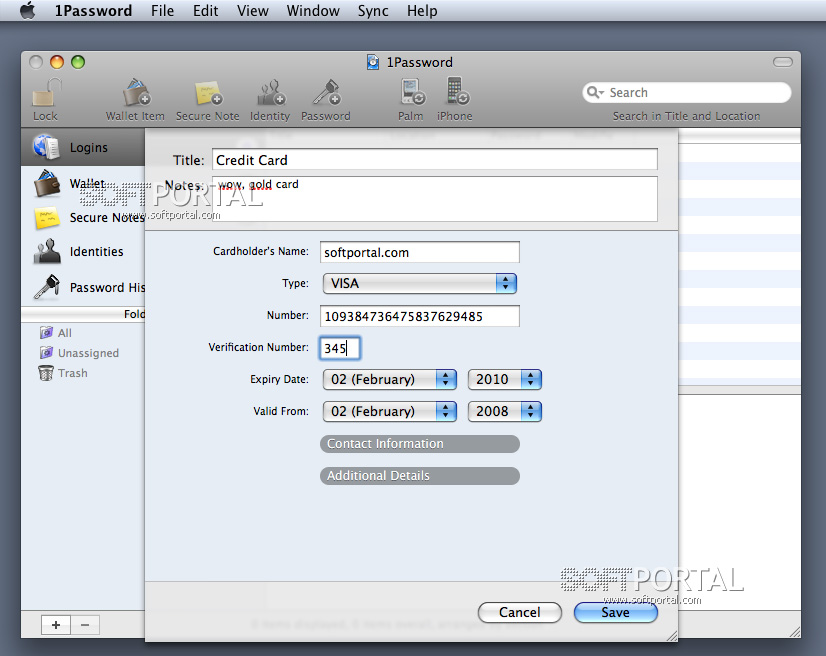The width and height of the screenshot is (826, 656).
Task: Change Expiry Date month dropdown
Action: (389, 379)
